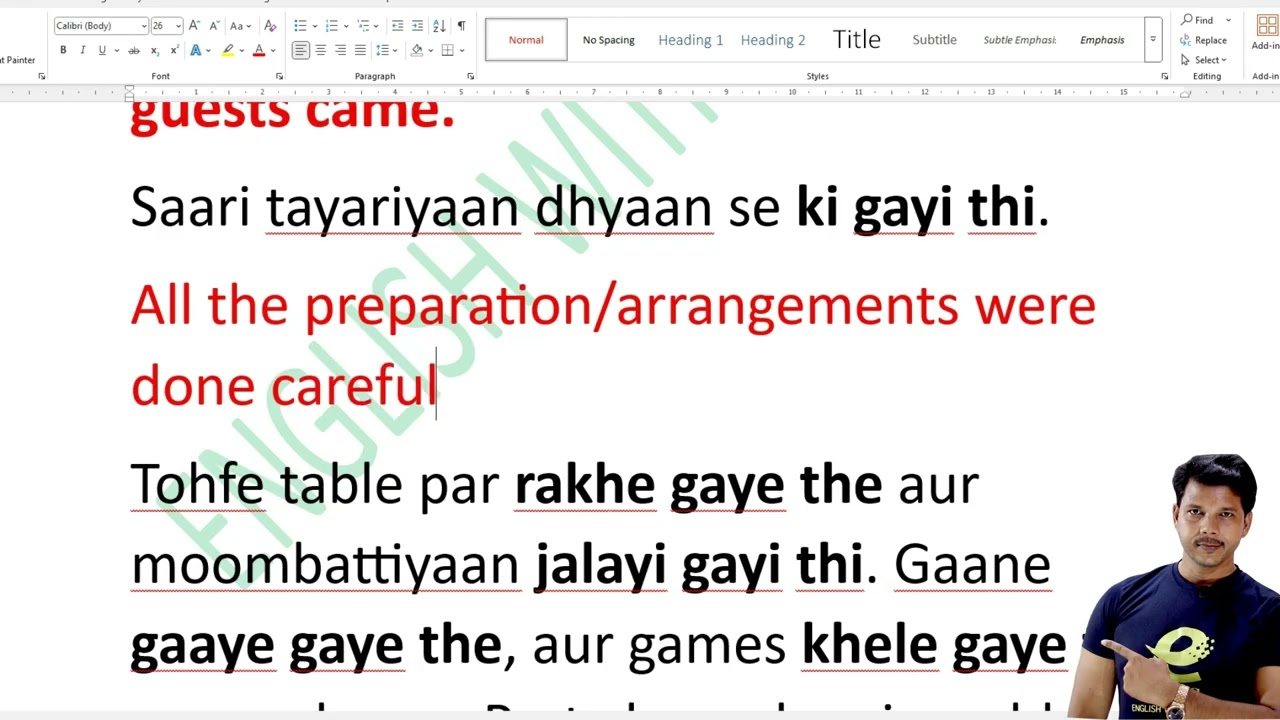Viewport: 1280px width, 720px height.
Task: Open the font size dropdown
Action: (178, 25)
